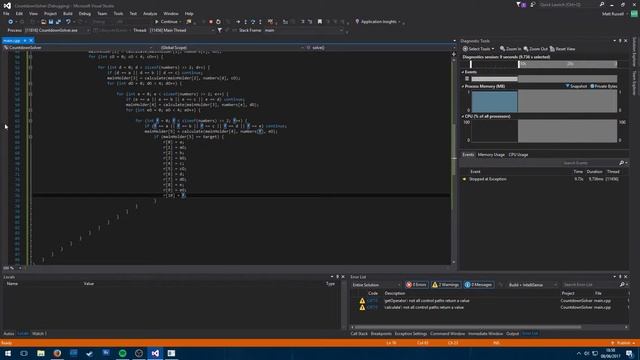
Task: Select the 'calculate' warning row
Action: coord(489,307)
